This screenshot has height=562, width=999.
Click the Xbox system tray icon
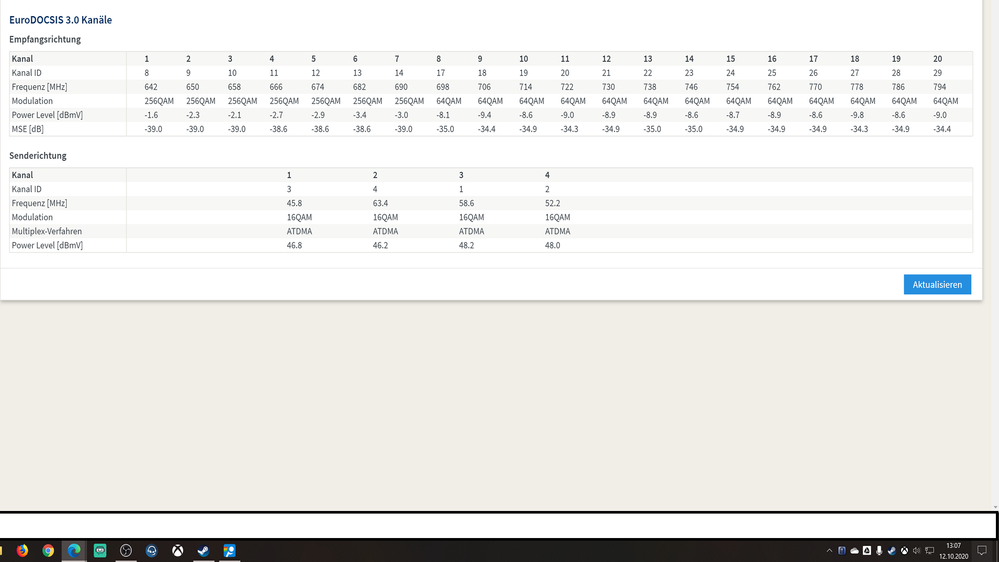point(904,551)
